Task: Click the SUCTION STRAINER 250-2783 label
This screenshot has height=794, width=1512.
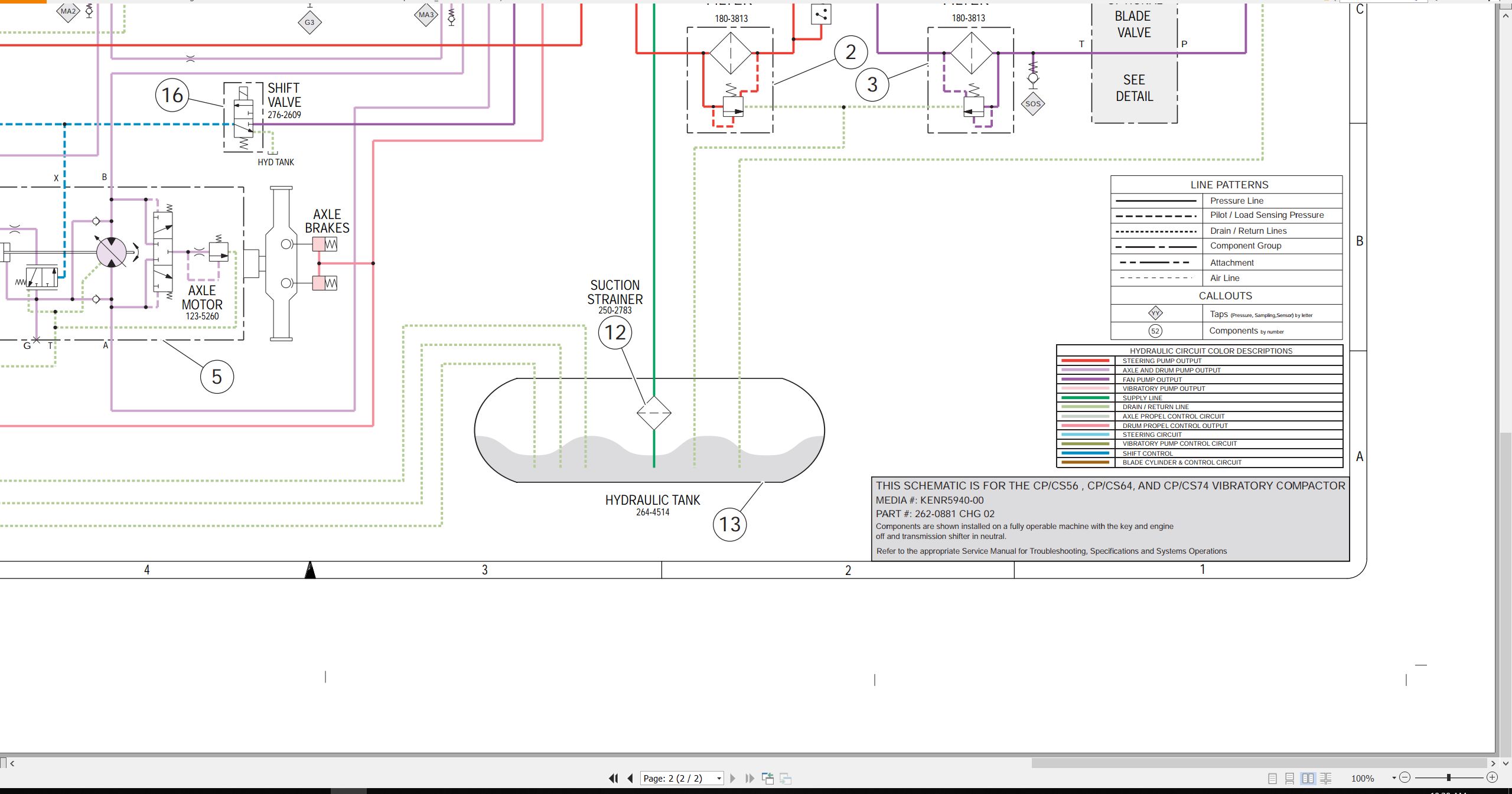Action: 615,296
